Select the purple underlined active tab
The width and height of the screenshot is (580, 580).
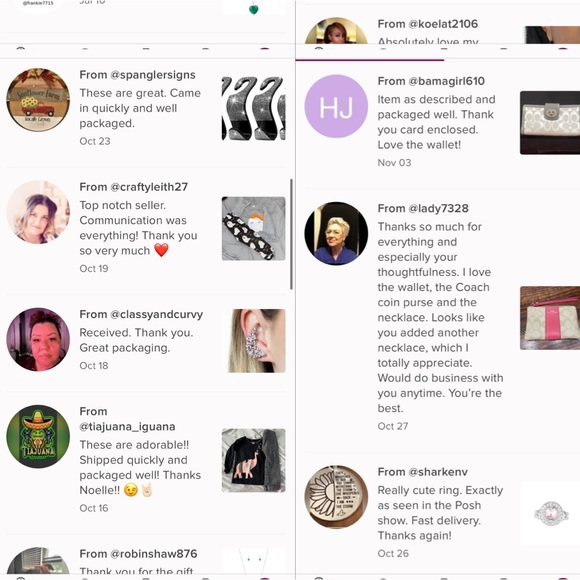tap(370, 60)
